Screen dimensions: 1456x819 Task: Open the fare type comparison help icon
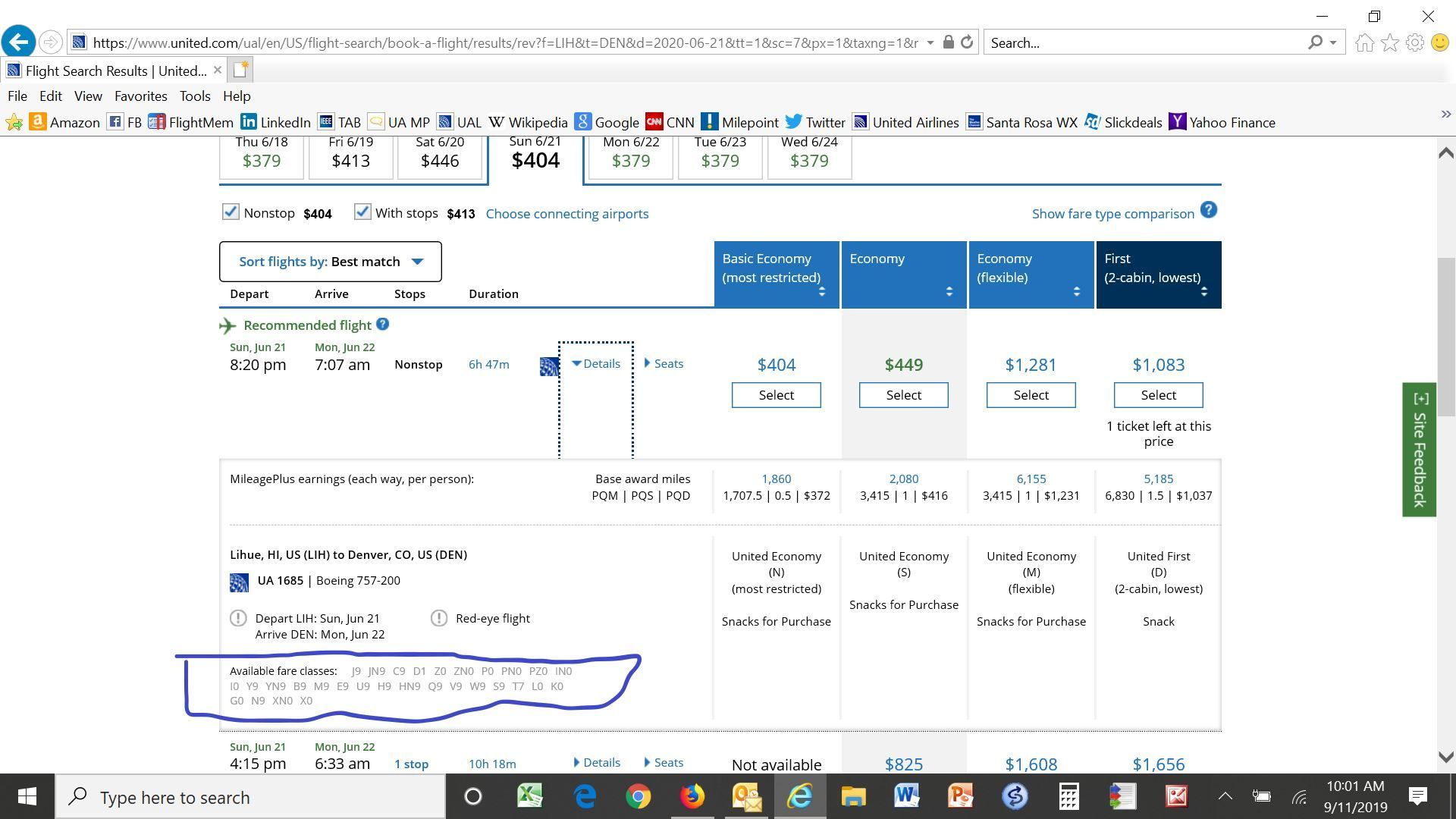tap(1209, 211)
